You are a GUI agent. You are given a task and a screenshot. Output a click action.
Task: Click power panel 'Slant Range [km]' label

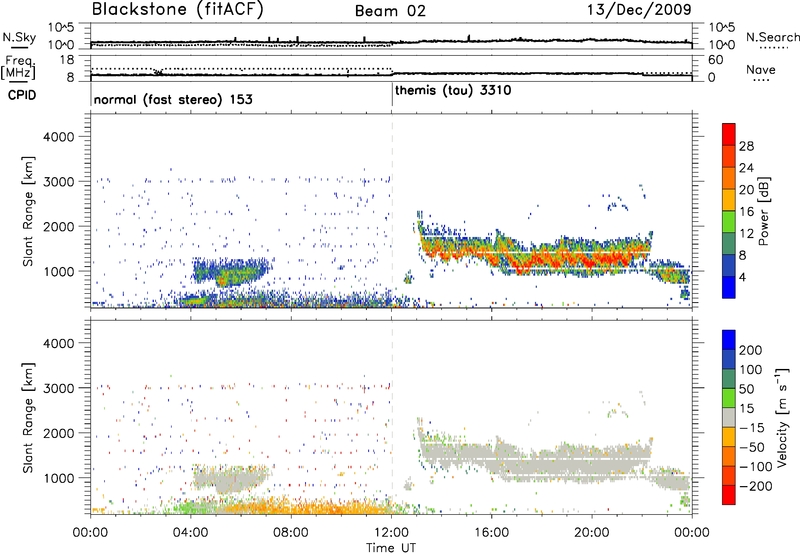coord(28,211)
